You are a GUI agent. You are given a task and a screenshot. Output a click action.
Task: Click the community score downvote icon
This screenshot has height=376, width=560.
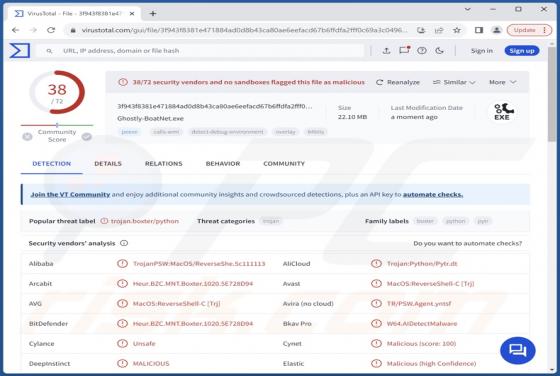pyautogui.click(x=28, y=136)
